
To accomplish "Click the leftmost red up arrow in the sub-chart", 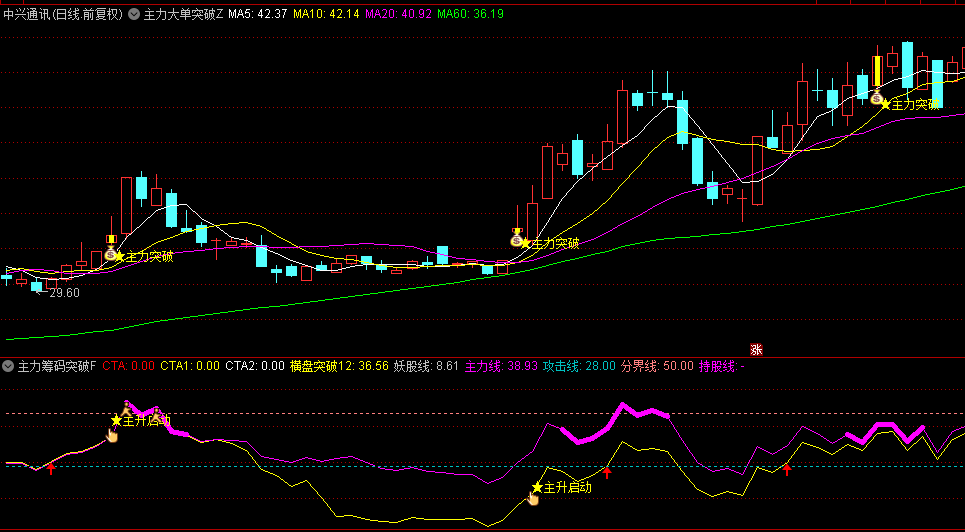I will click(x=51, y=468).
